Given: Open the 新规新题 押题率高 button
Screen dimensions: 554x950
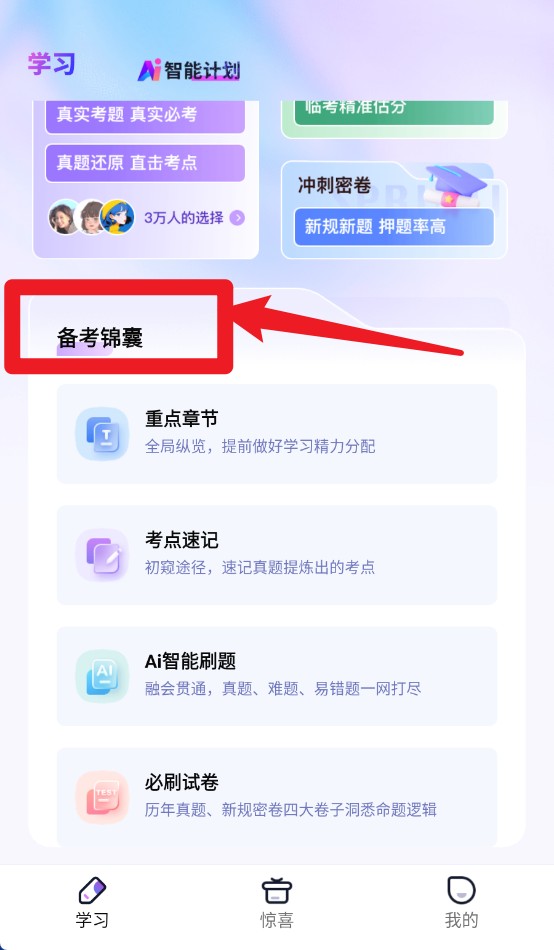Looking at the screenshot, I should click(x=394, y=227).
